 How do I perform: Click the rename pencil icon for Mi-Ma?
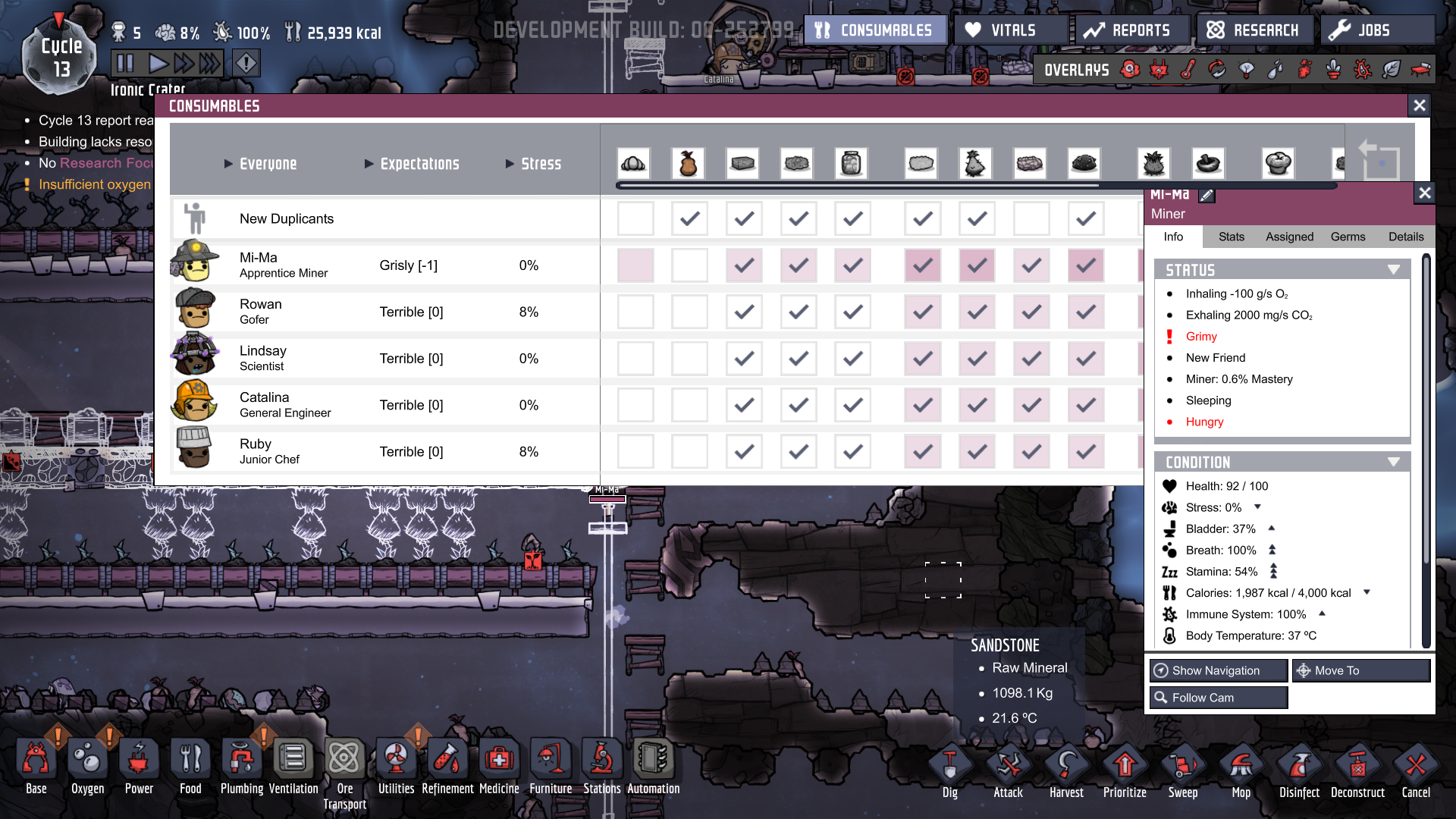click(x=1207, y=196)
